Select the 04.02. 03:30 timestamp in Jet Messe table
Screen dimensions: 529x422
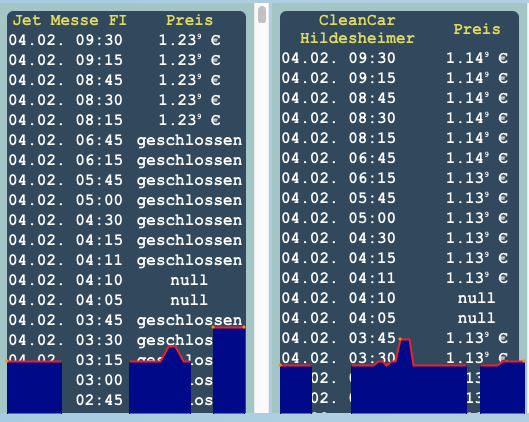66,340
